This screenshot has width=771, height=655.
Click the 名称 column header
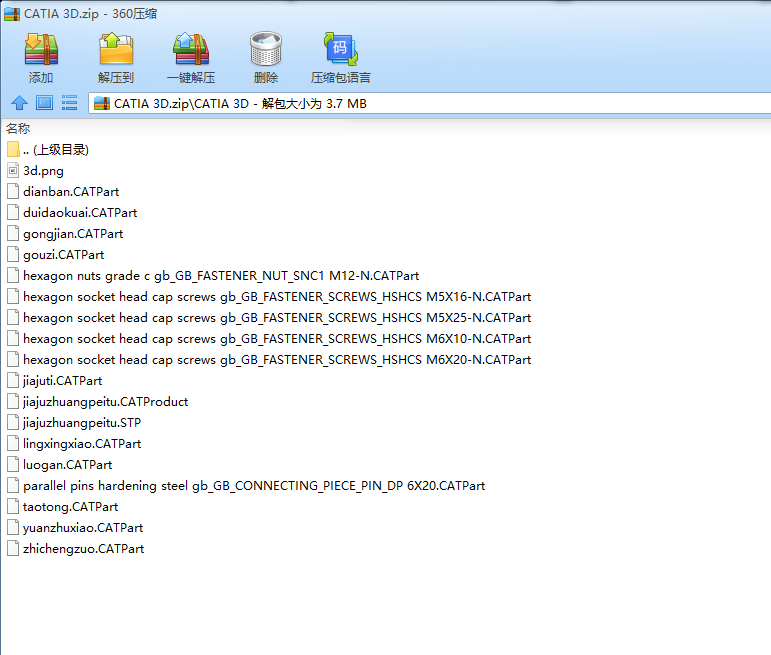click(18, 128)
